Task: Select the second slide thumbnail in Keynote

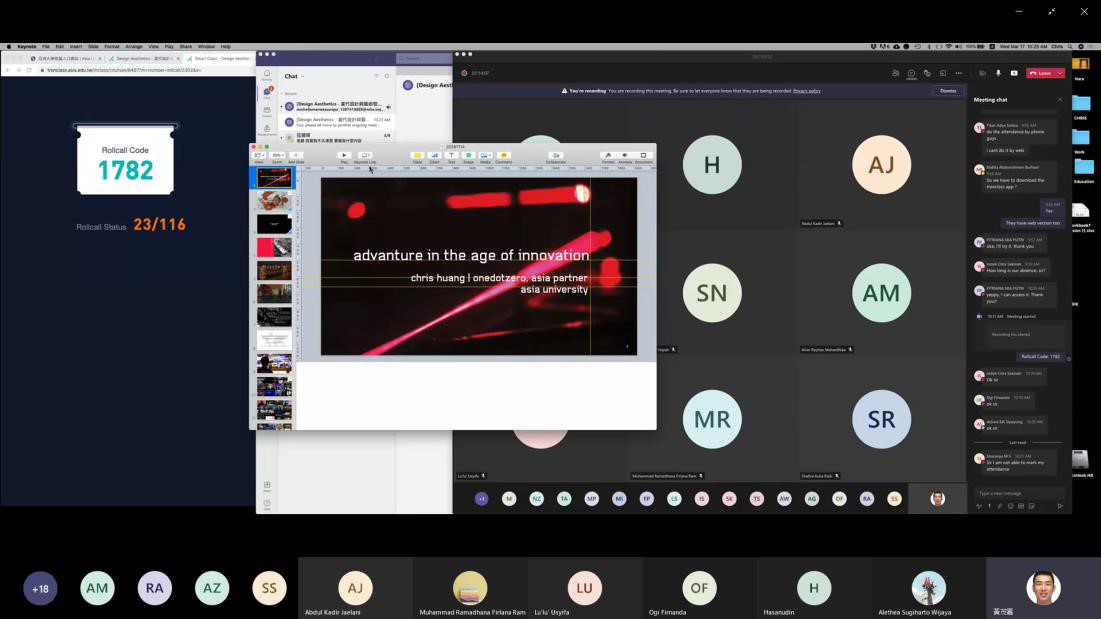Action: [274, 201]
